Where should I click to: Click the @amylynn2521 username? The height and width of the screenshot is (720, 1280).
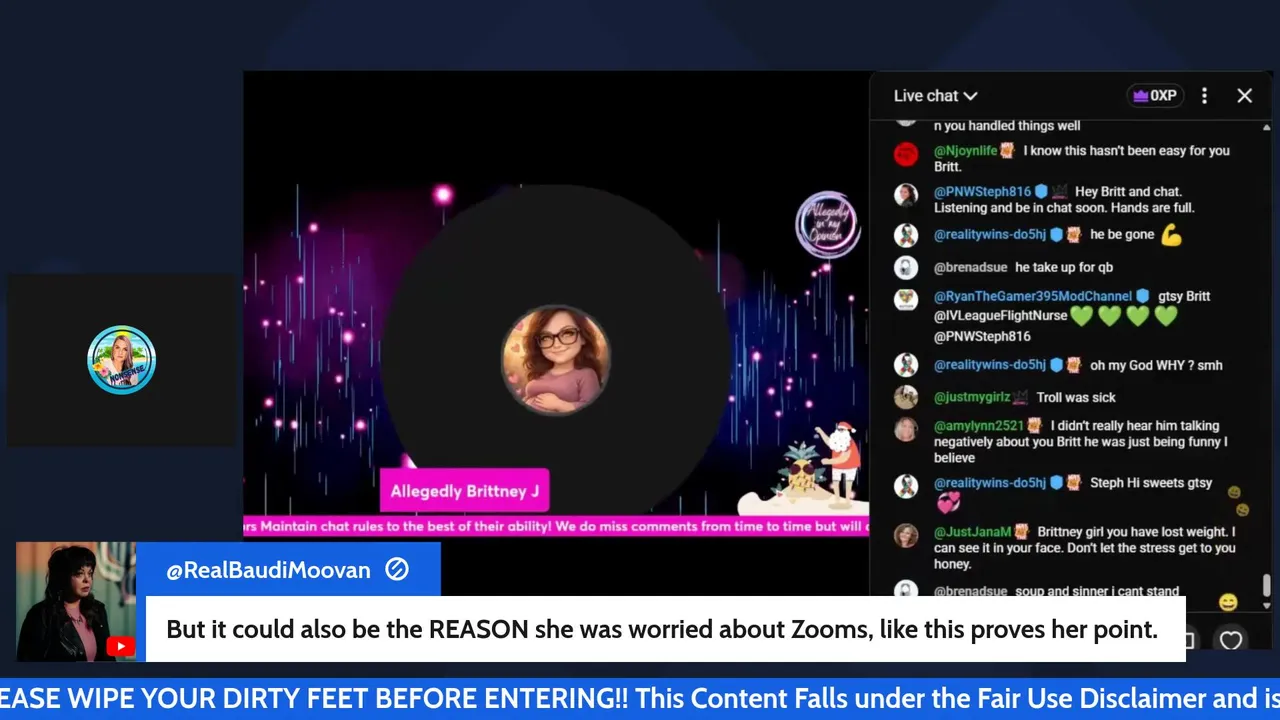979,426
